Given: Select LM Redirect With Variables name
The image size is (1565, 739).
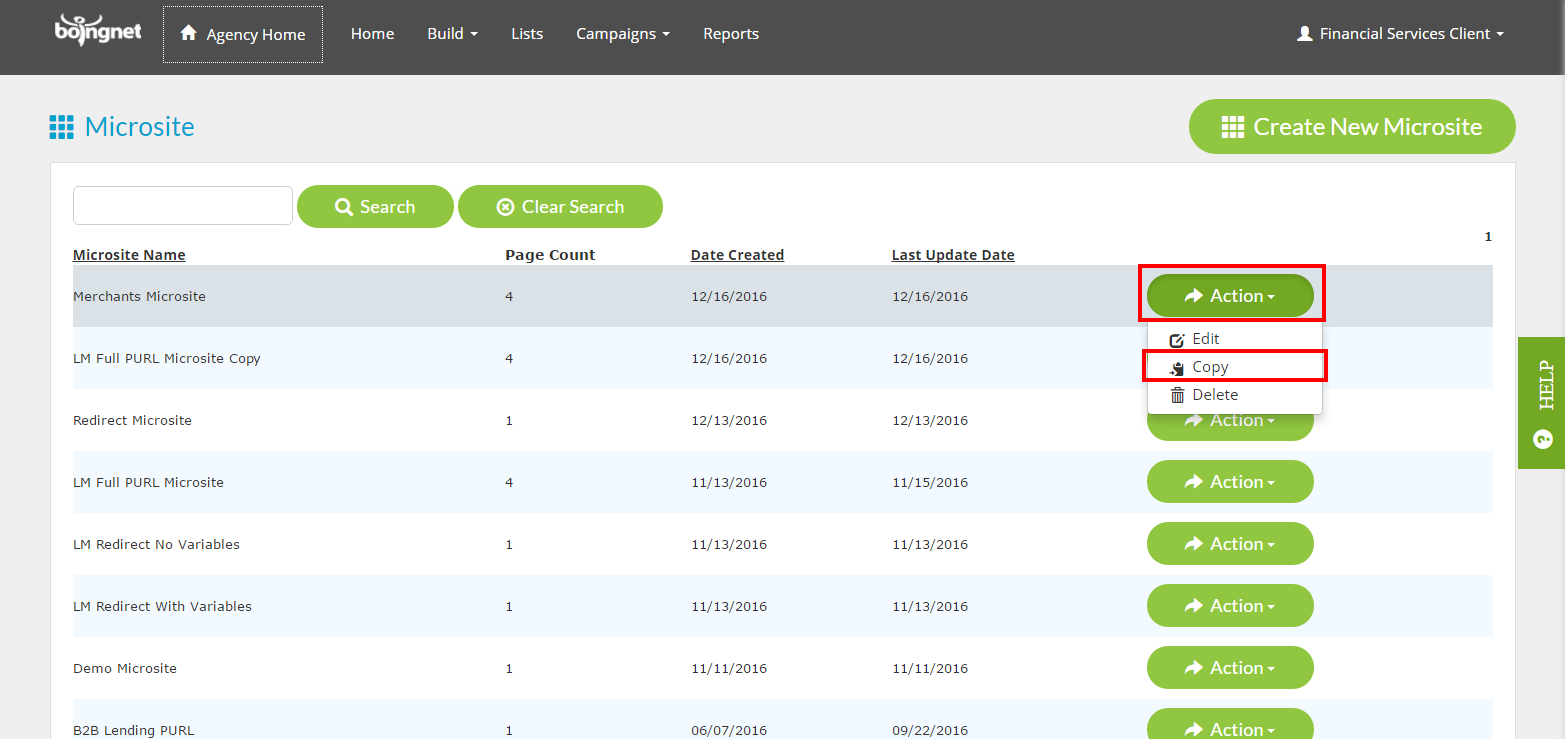Looking at the screenshot, I should (162, 606).
